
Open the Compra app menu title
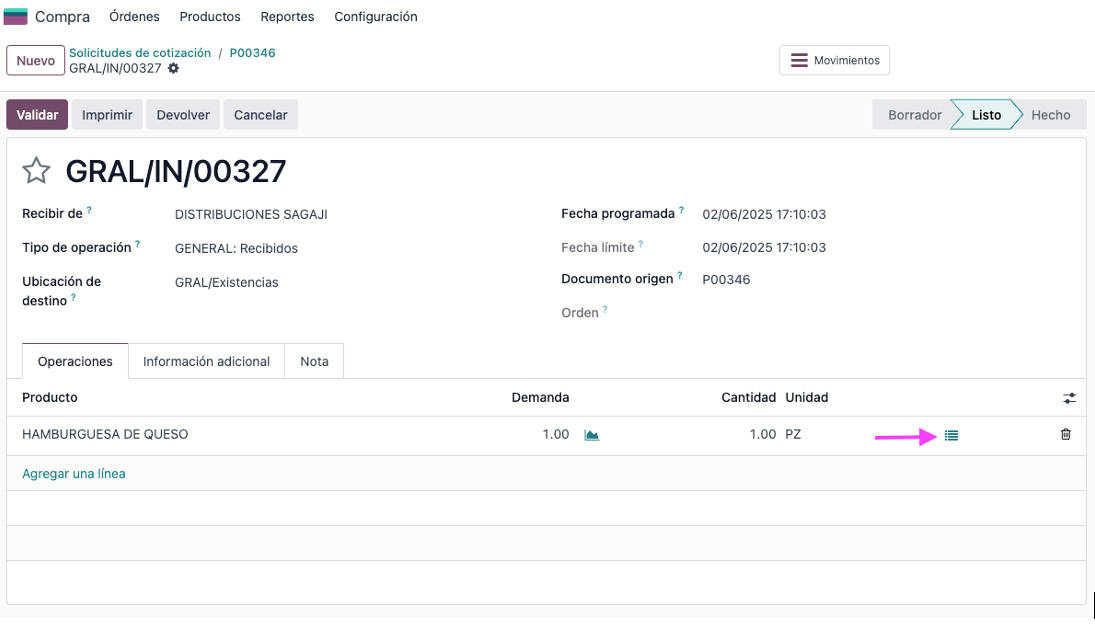(62, 16)
